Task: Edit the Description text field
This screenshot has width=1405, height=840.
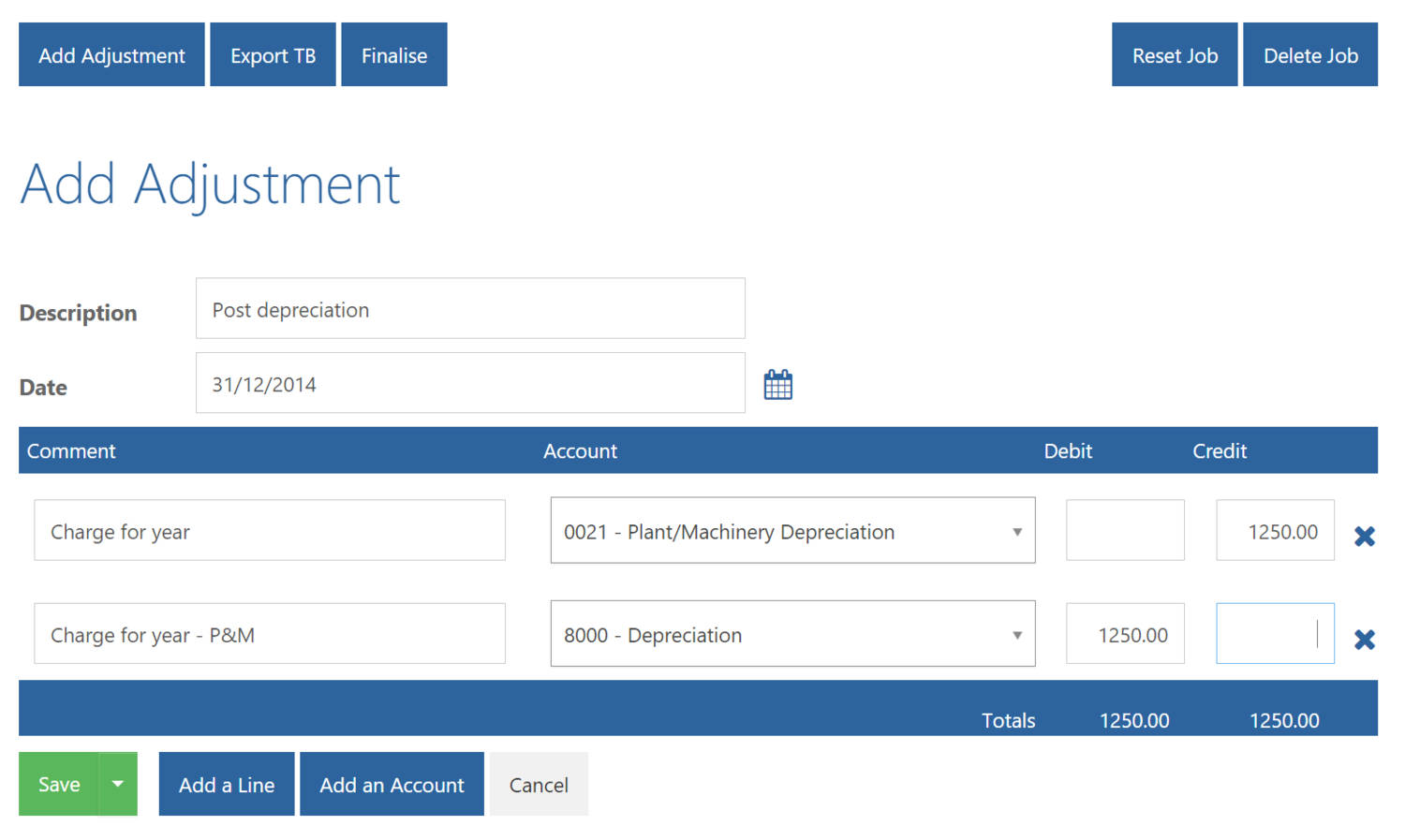Action: pyautogui.click(x=470, y=309)
